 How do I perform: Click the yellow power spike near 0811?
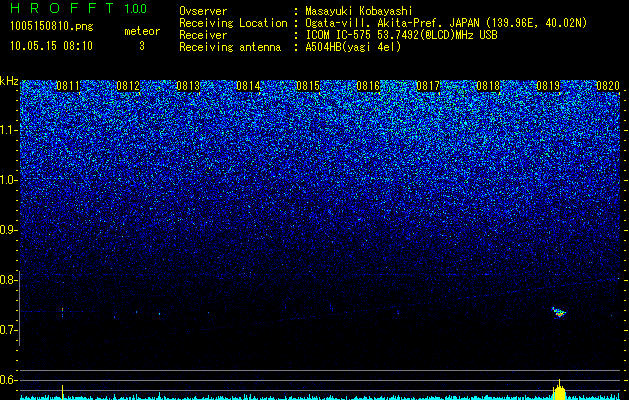[x=62, y=392]
